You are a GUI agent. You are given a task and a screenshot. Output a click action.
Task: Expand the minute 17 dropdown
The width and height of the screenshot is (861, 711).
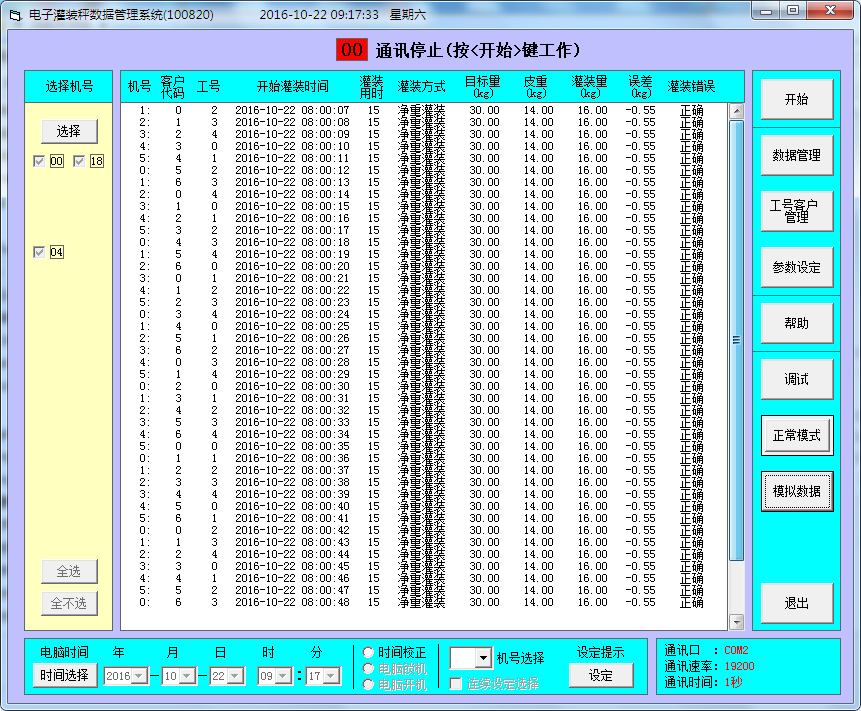[332, 676]
